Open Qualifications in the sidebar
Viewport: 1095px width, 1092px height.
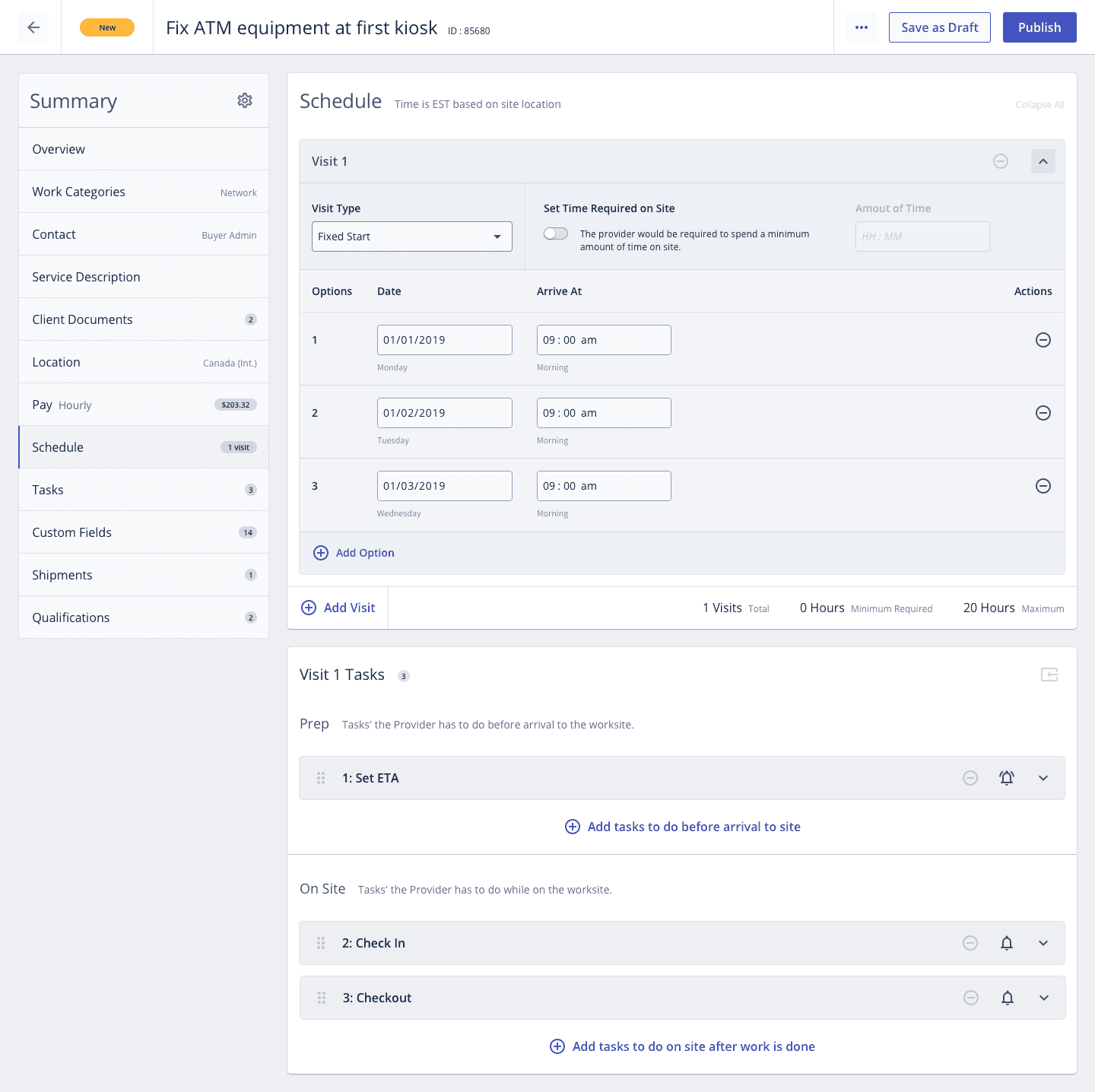click(144, 617)
